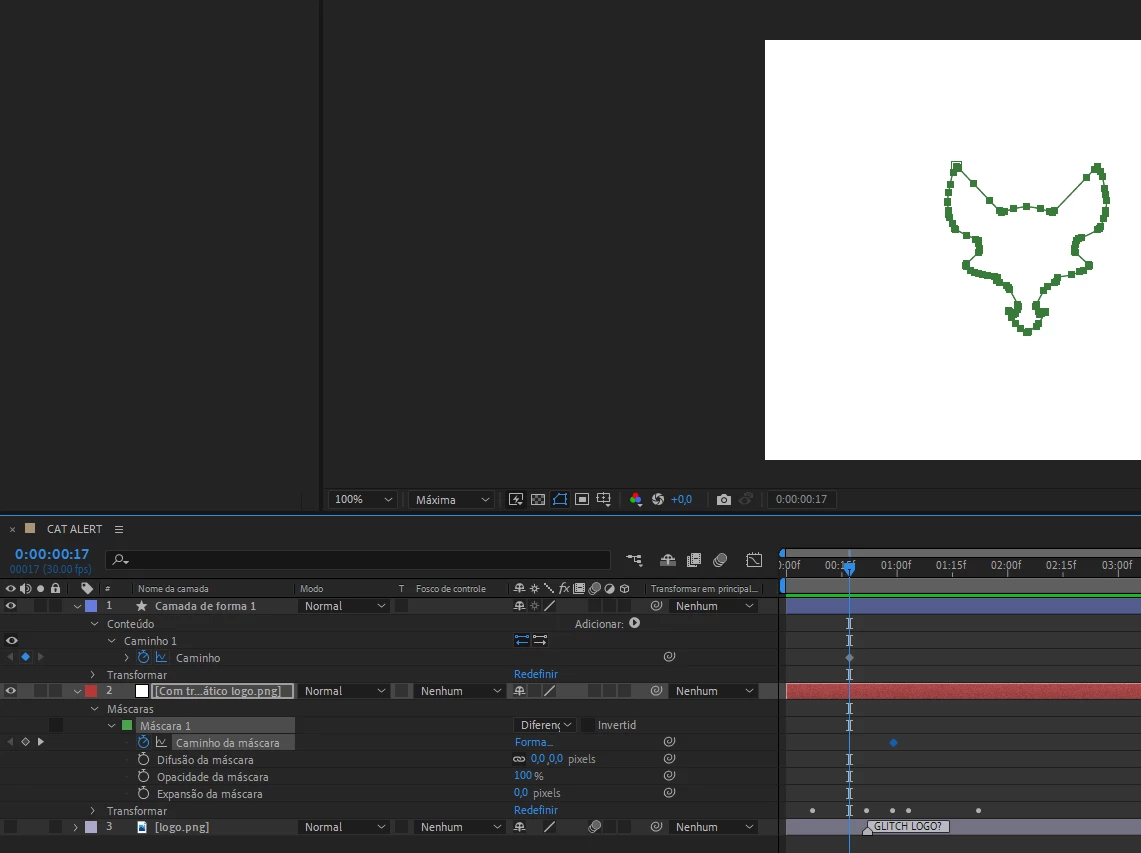This screenshot has height=853, width=1141.
Task: Enable the Region of Interest tool
Action: click(581, 499)
